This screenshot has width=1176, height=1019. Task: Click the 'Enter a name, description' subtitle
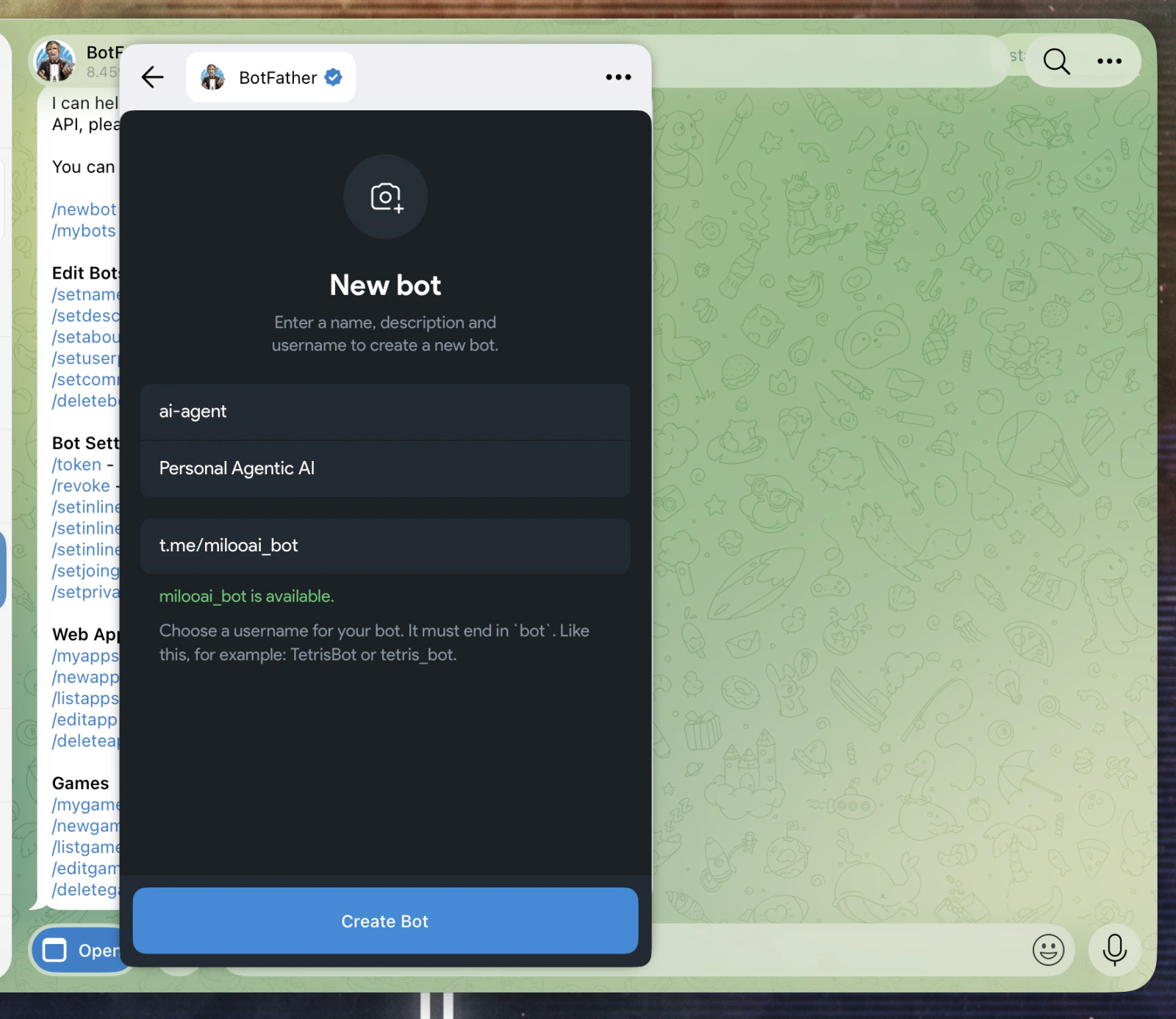pyautogui.click(x=385, y=334)
